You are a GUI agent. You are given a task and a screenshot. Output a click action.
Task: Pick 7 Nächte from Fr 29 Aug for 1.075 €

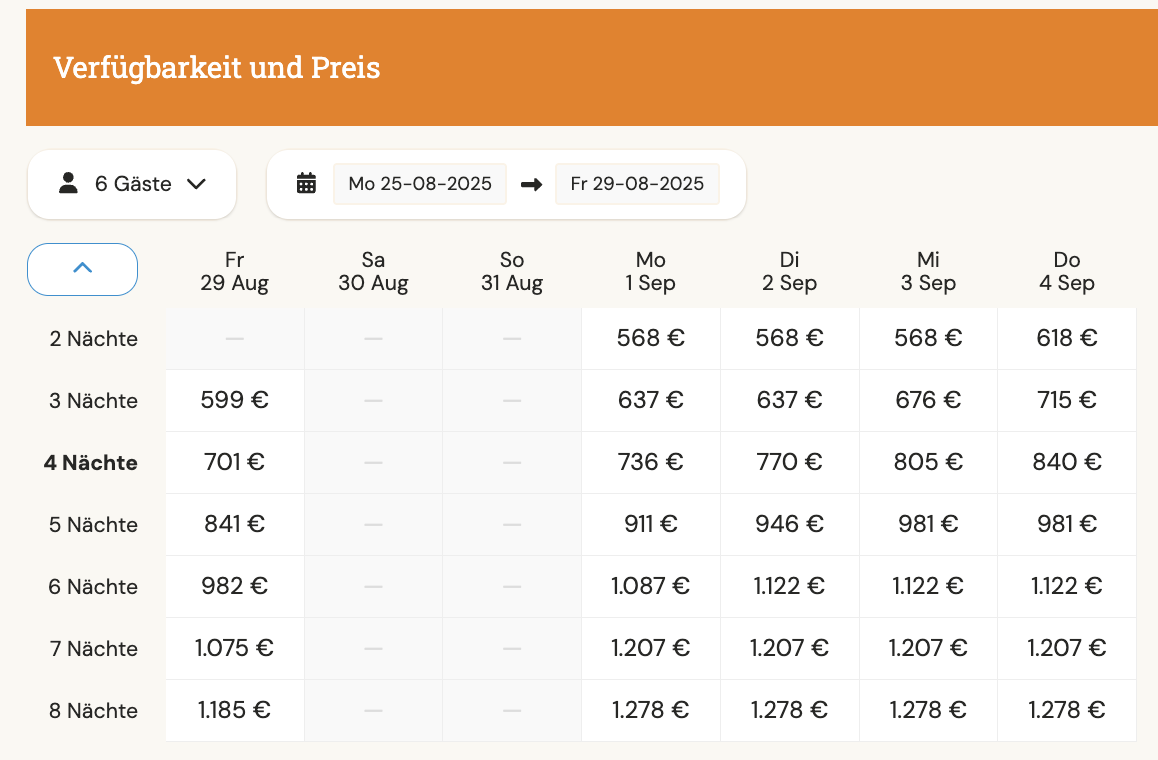pos(235,648)
